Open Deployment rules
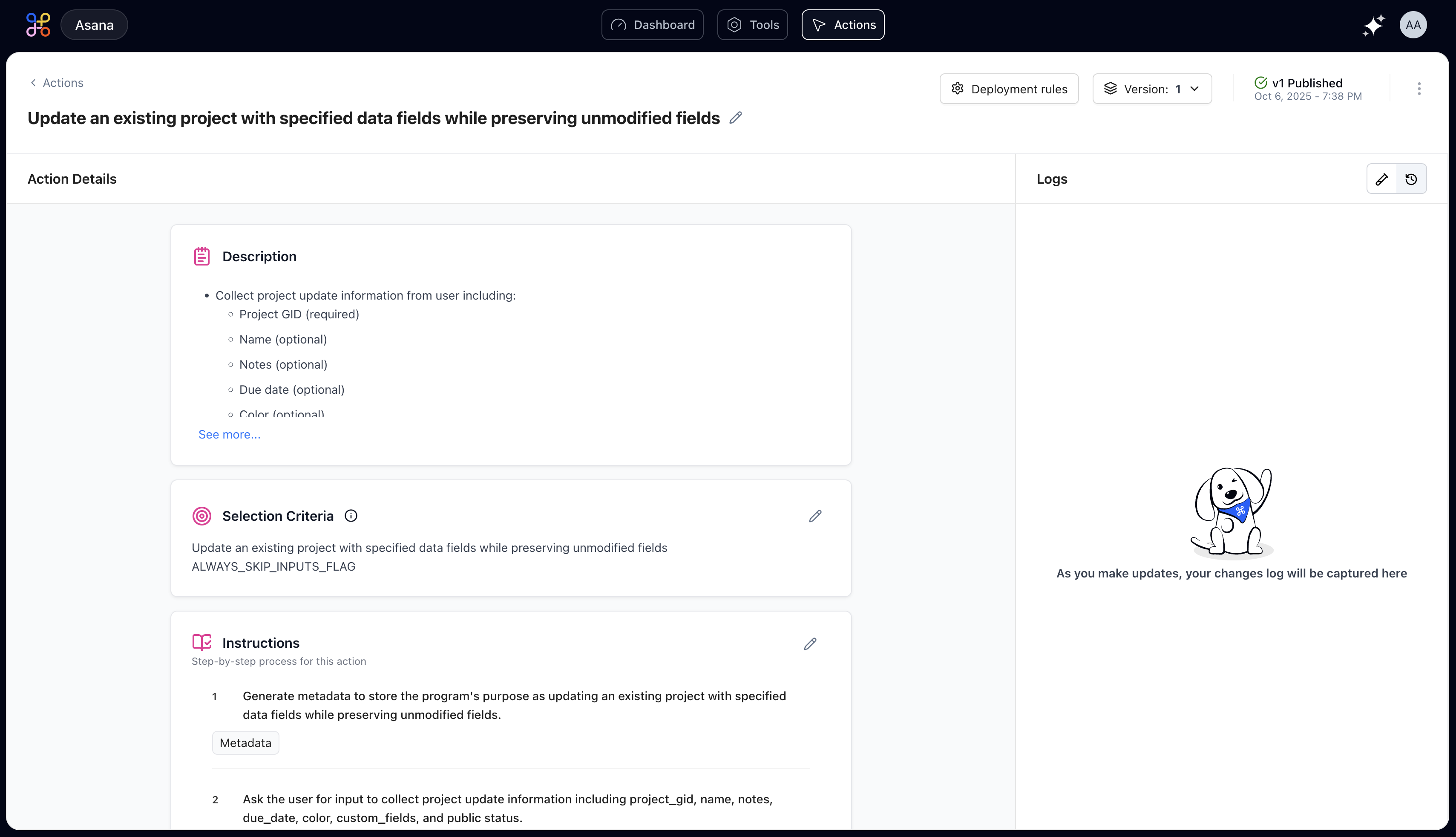The height and width of the screenshot is (837, 1456). [1008, 89]
